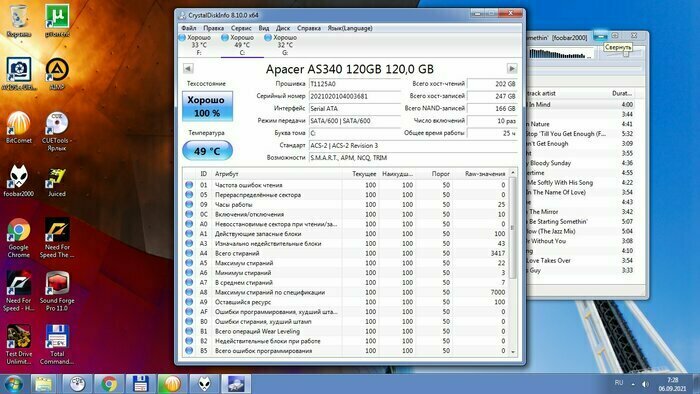Viewport: 700px width, 394px height.
Task: Open the Файл menu in CrystalDiskInfo
Action: (189, 28)
